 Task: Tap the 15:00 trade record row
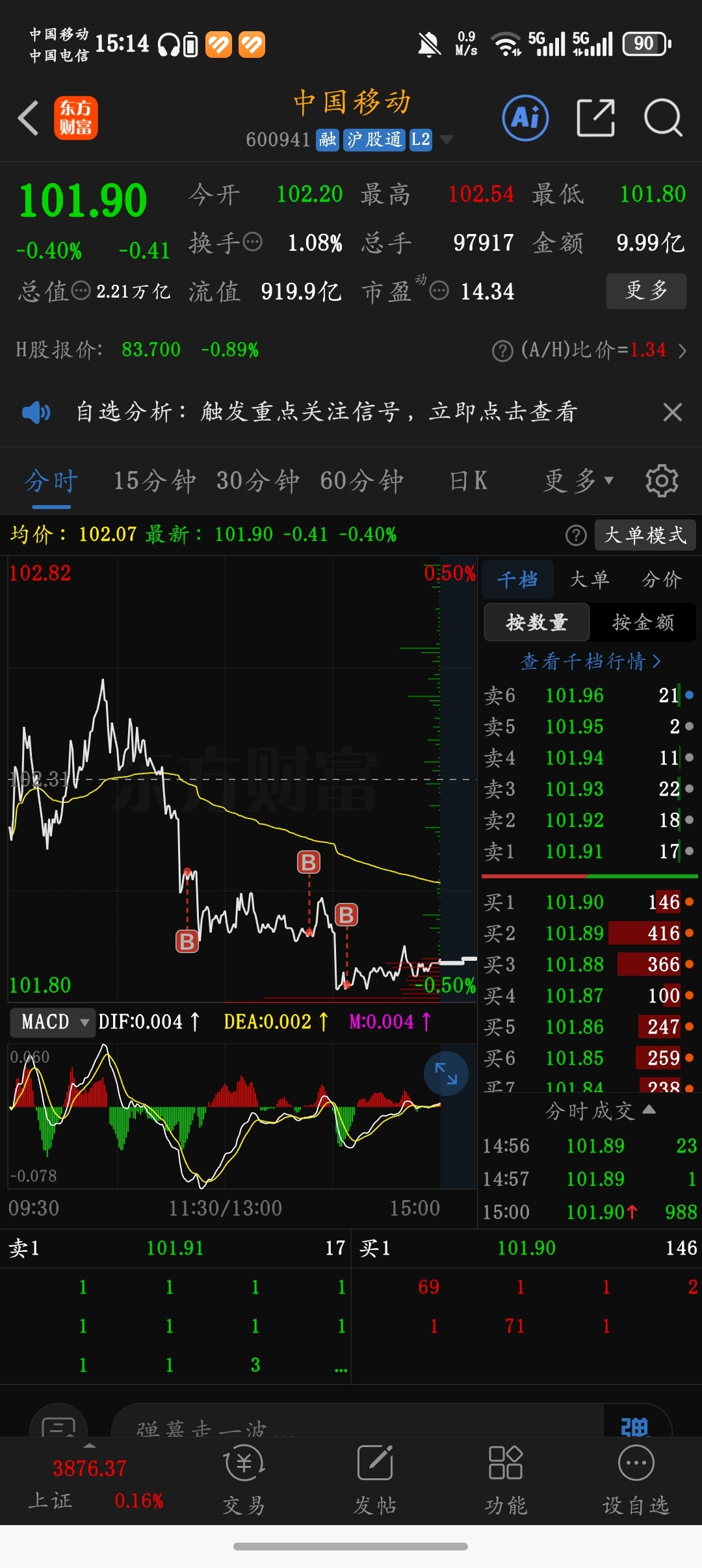pyautogui.click(x=589, y=1212)
